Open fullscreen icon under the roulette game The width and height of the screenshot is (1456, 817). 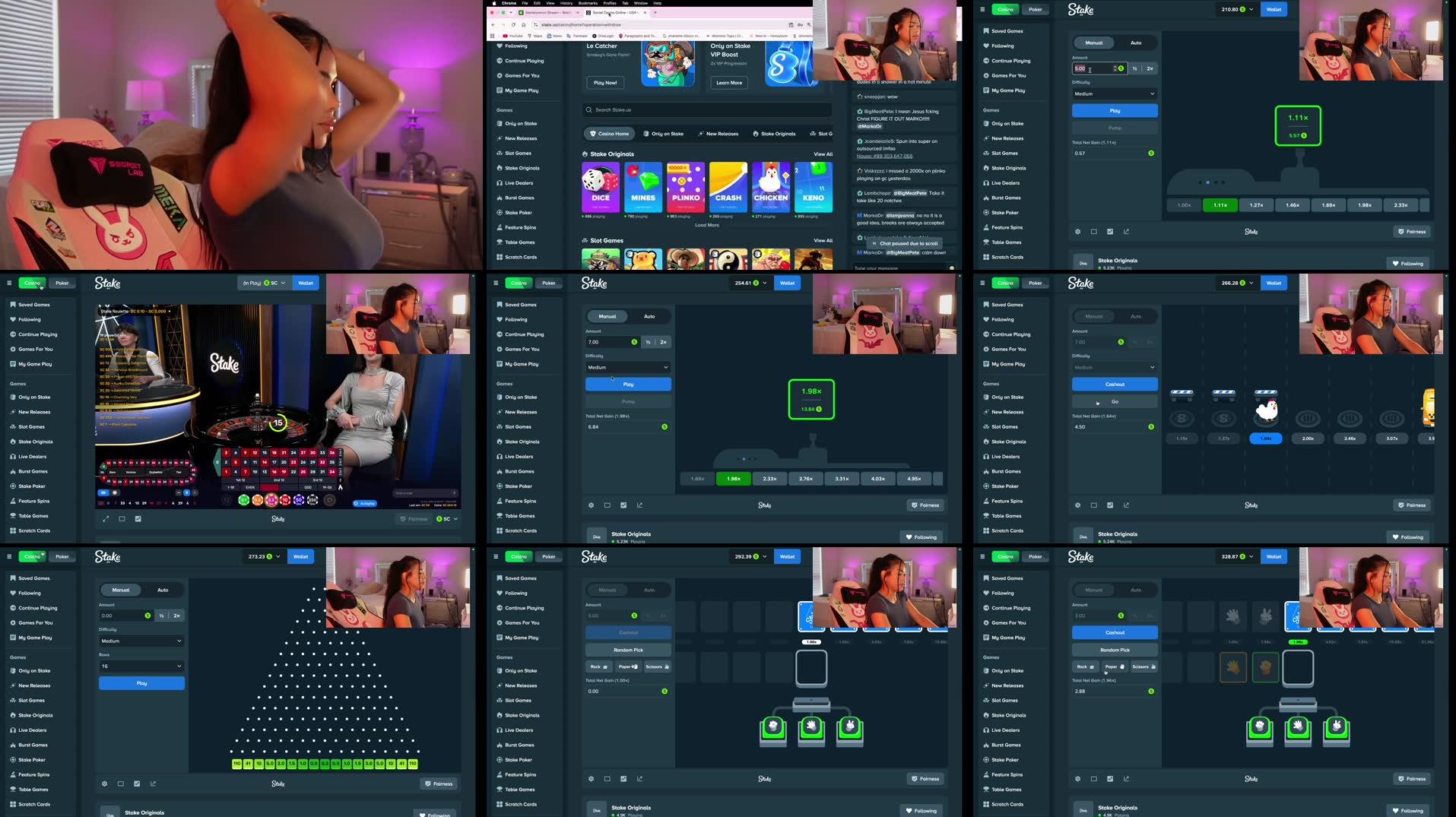106,519
